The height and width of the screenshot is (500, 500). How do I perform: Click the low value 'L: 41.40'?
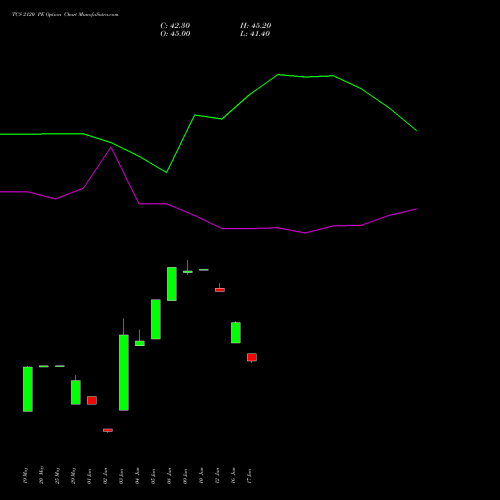[255, 34]
